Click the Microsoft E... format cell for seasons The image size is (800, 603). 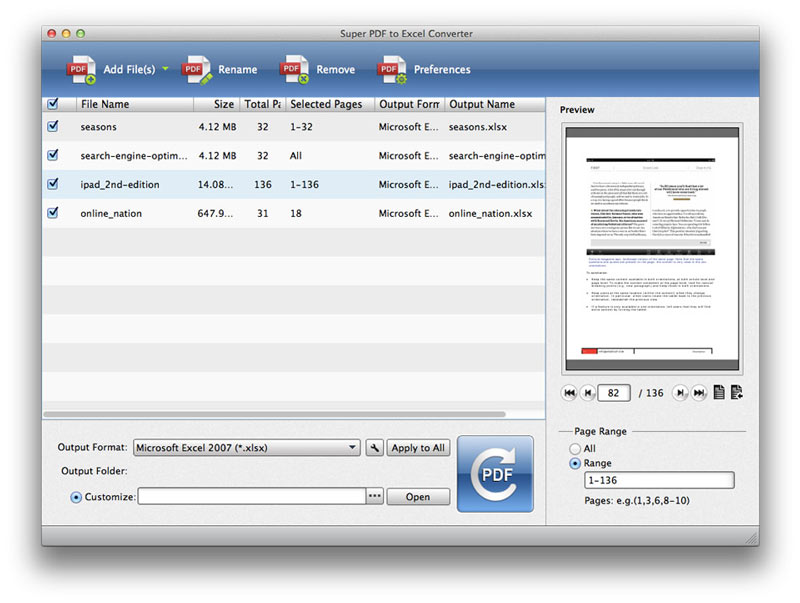pos(409,127)
